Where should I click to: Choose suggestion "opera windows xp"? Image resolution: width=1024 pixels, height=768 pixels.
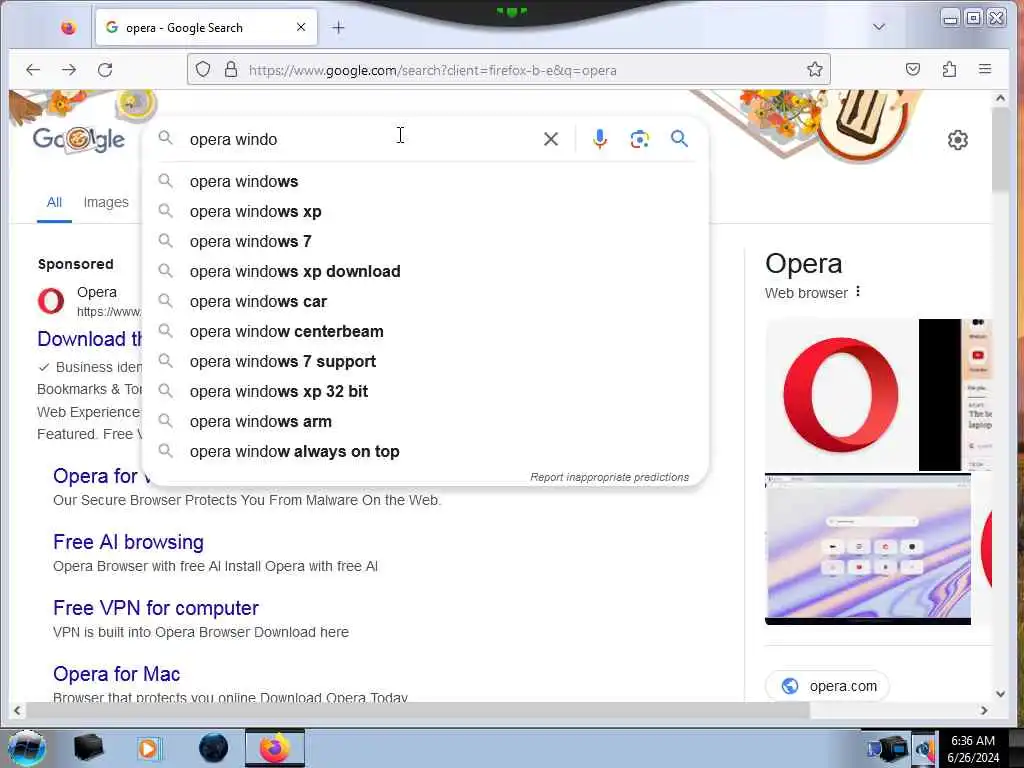coord(425,212)
